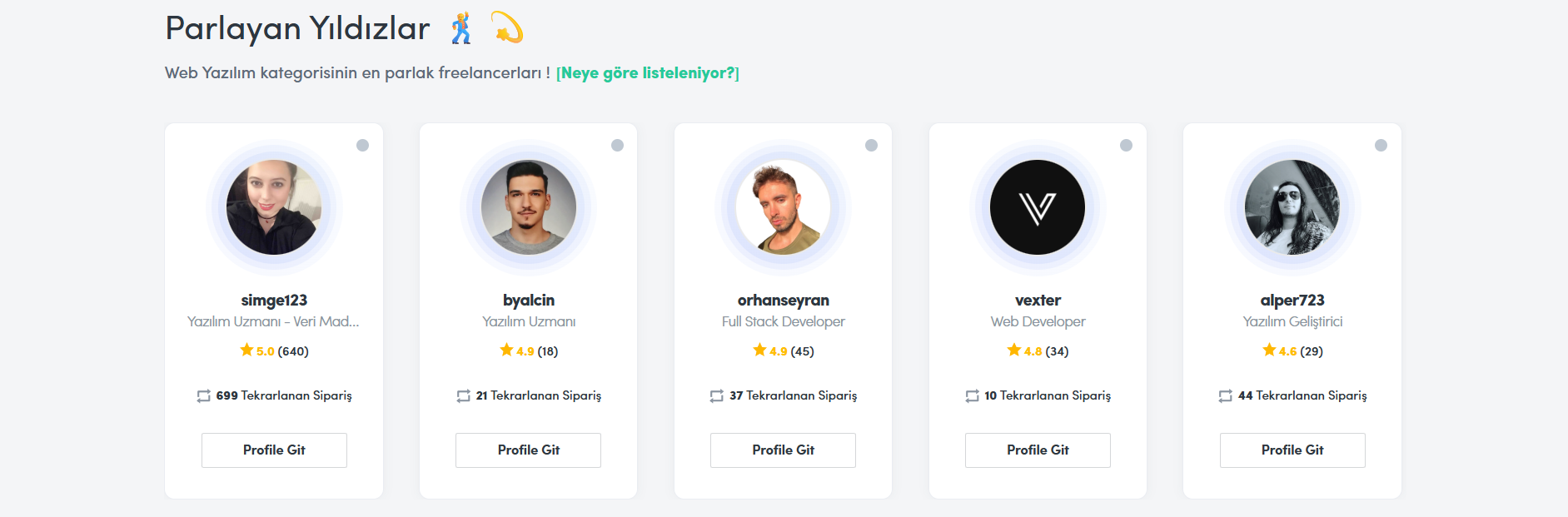
Task: Open simge123's profile with Profile Git
Action: coord(274,450)
